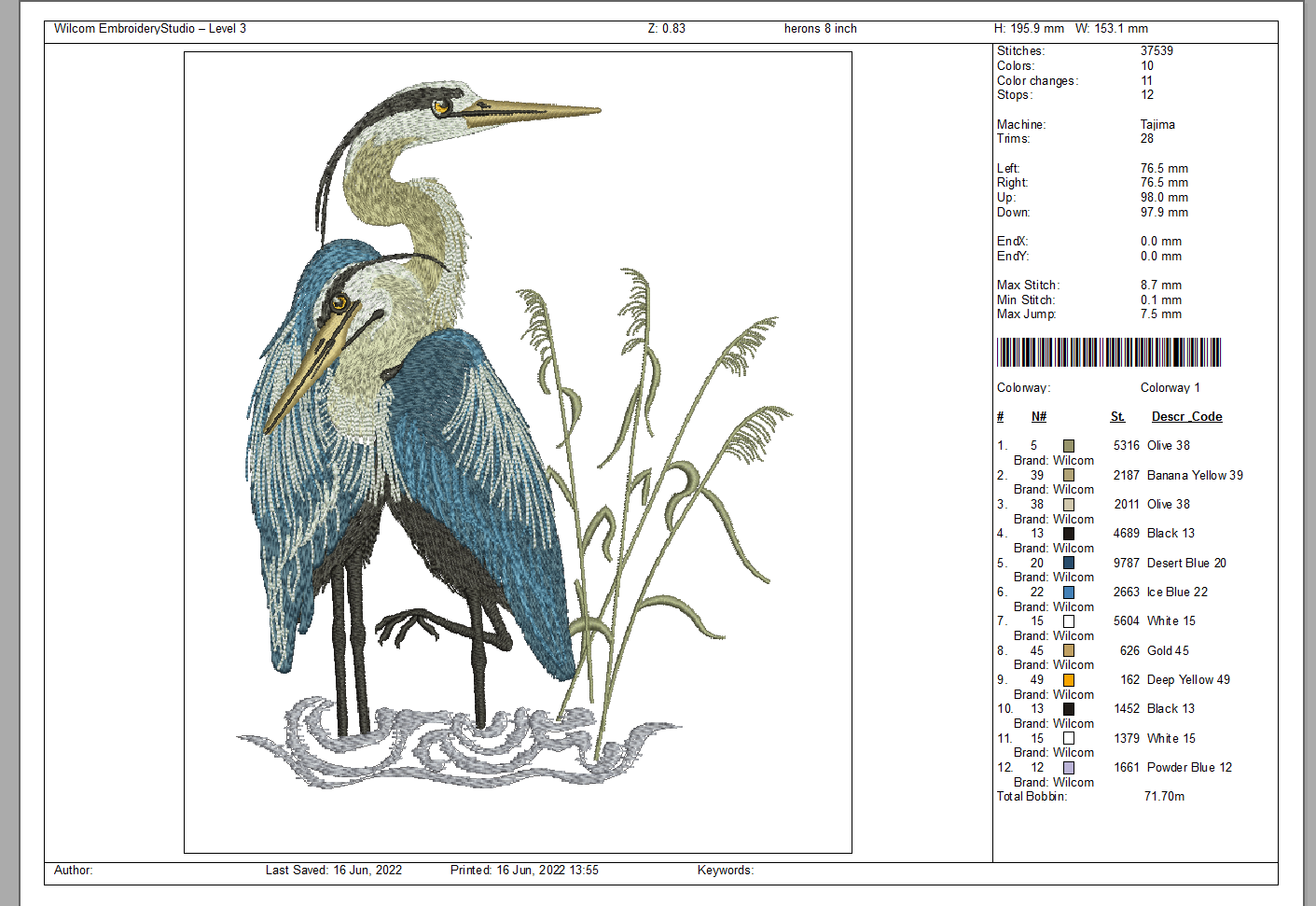
Task: Click the Olive 38 swatch in row 3
Action: (x=1069, y=505)
